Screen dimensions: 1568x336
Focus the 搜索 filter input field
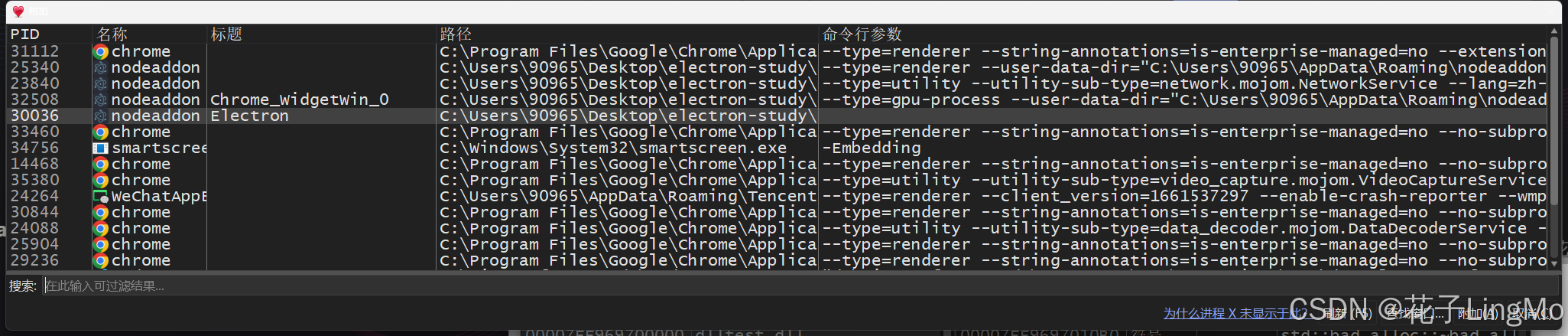coord(800,286)
